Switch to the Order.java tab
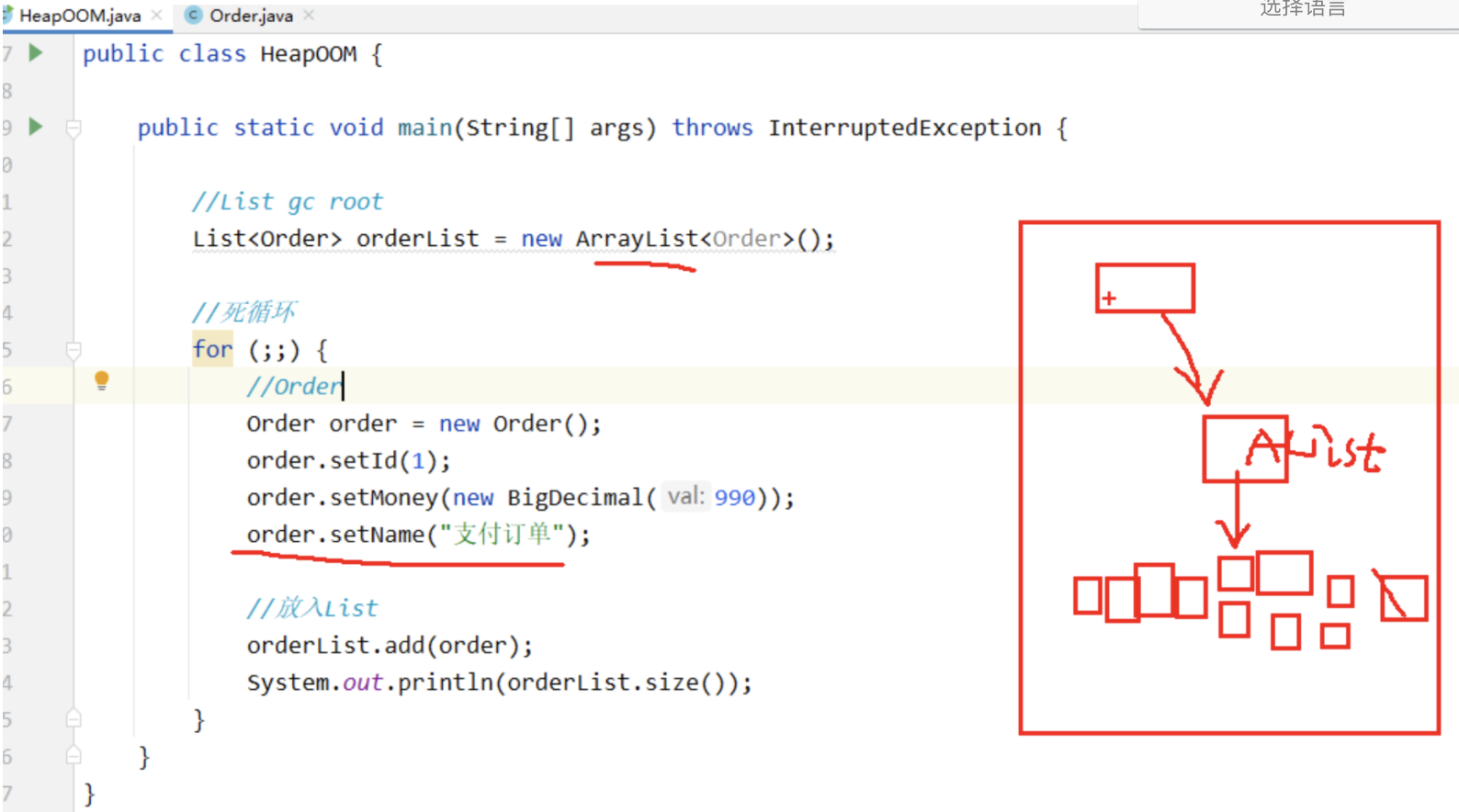 [x=251, y=16]
